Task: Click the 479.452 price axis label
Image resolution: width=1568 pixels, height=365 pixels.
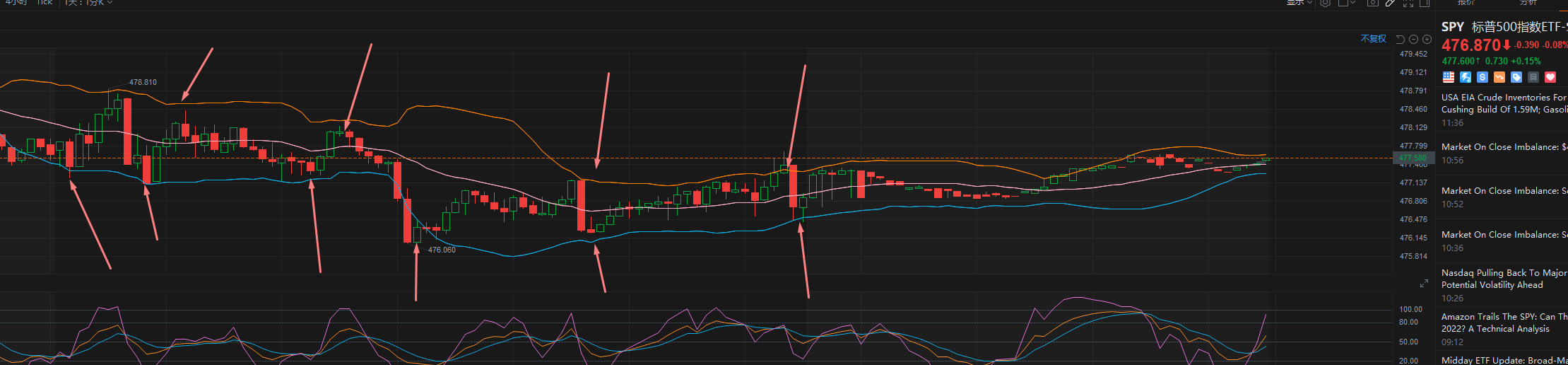Action: point(1413,54)
